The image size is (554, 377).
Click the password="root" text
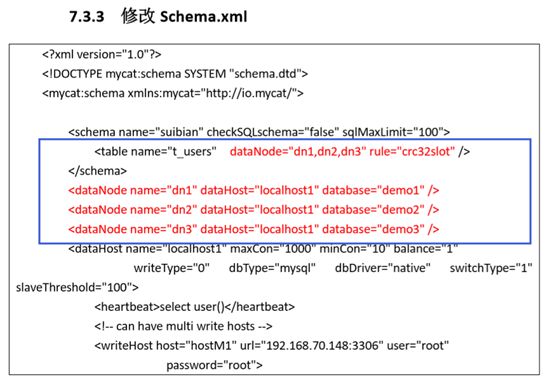point(214,365)
